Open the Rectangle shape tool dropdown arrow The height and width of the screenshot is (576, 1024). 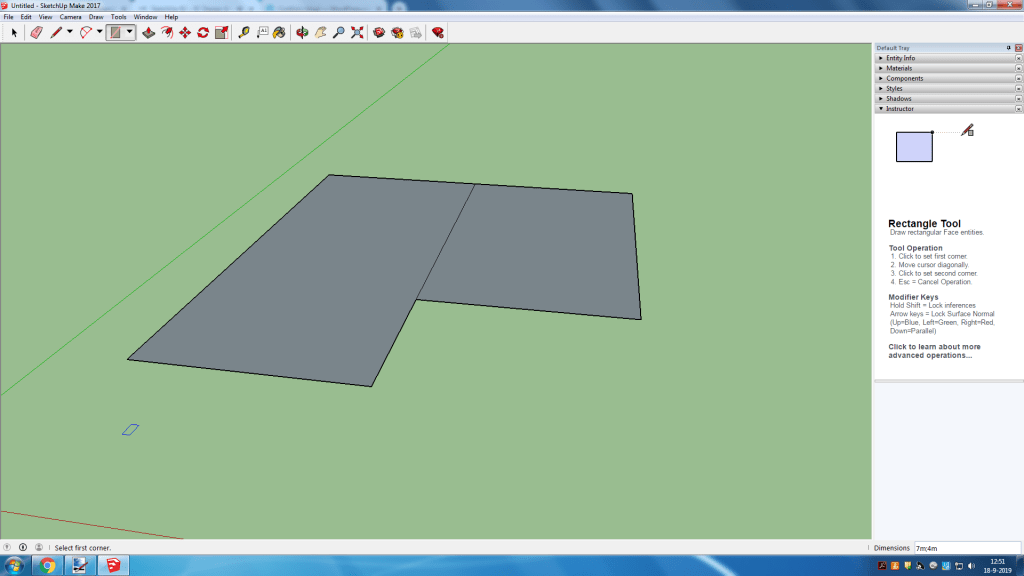point(129,33)
